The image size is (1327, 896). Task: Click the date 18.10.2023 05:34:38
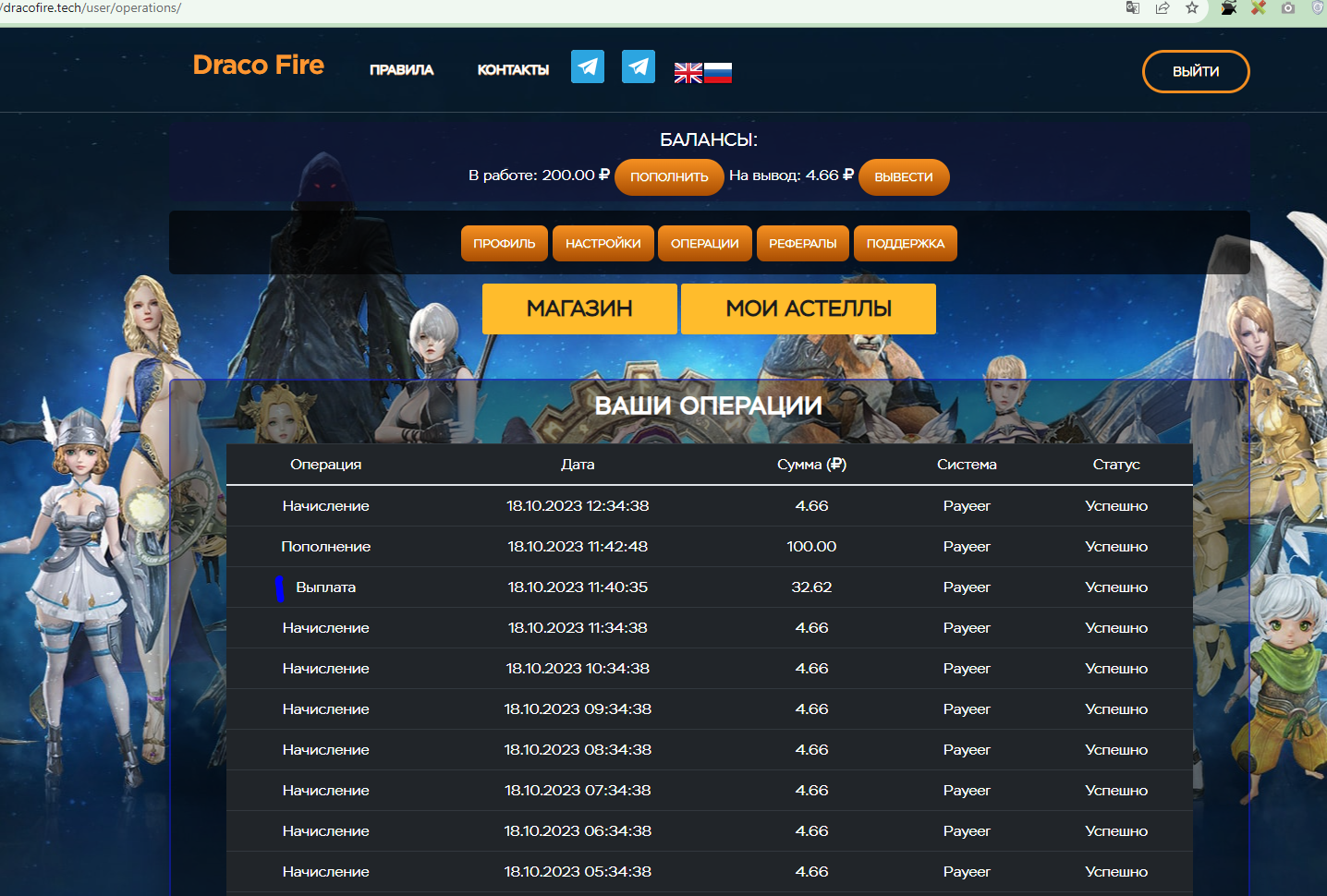578,872
